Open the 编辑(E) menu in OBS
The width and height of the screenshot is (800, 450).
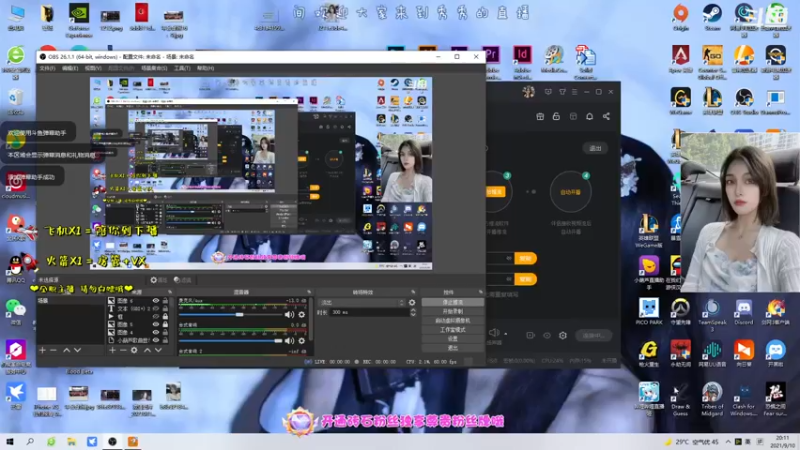tap(70, 68)
